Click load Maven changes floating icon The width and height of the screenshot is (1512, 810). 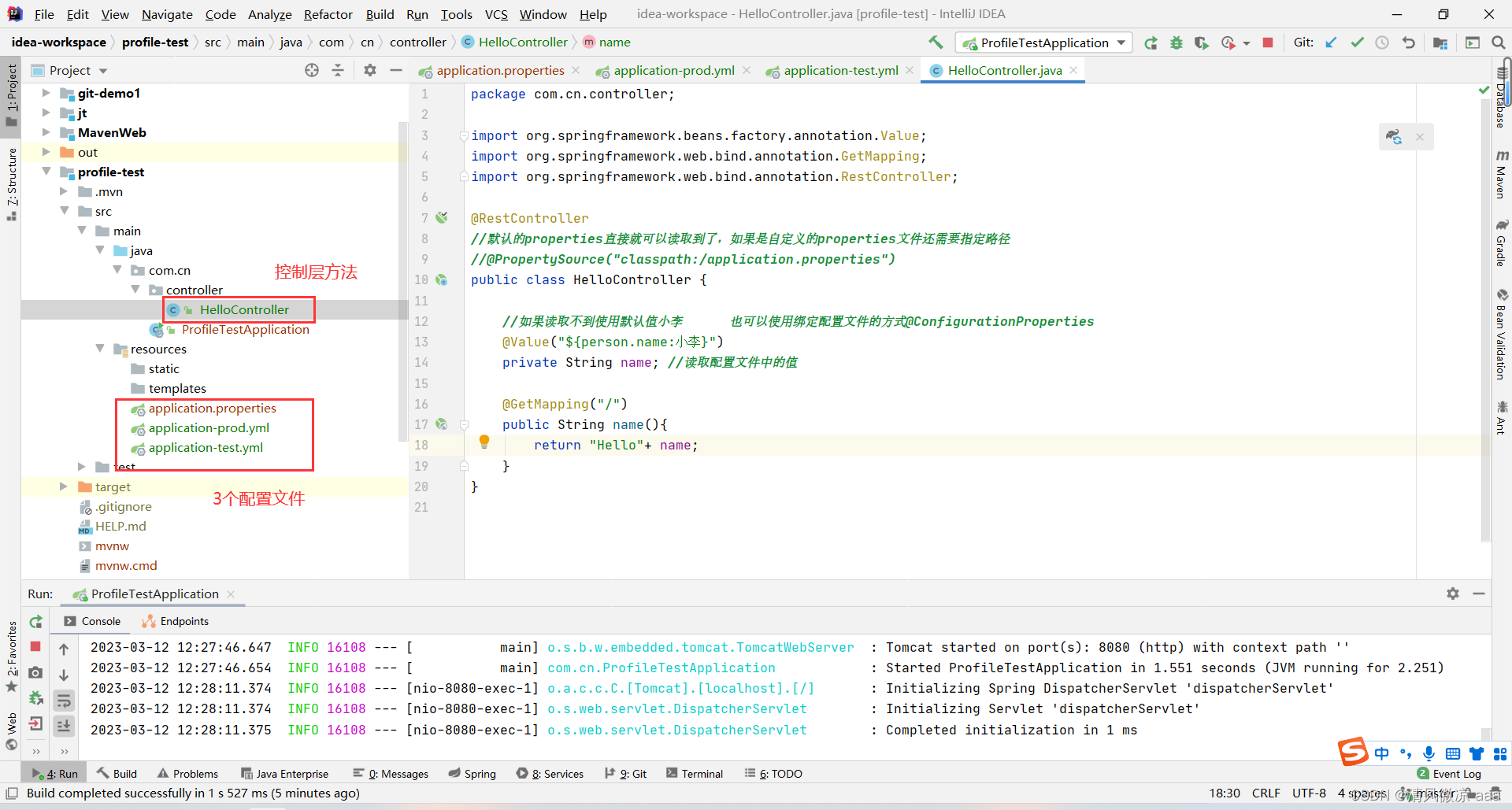(x=1394, y=137)
